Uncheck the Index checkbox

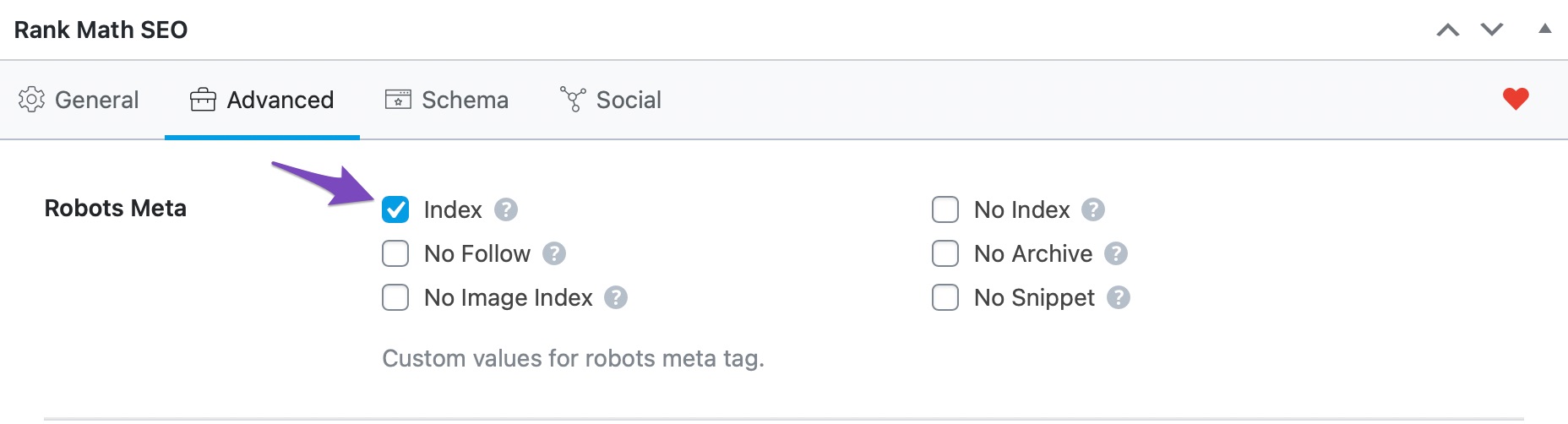(x=395, y=209)
